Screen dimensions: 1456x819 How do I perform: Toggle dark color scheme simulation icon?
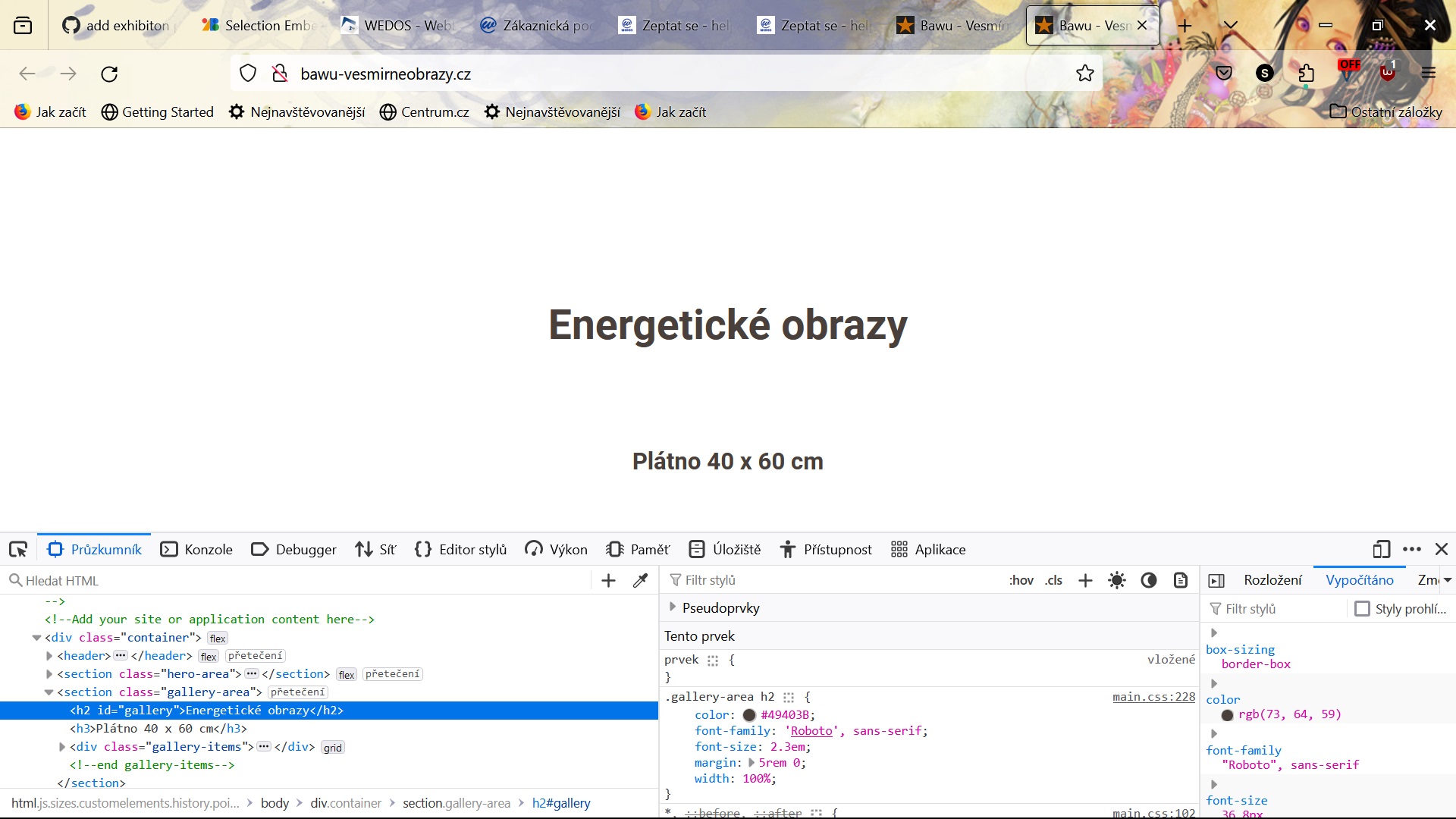click(x=1149, y=580)
